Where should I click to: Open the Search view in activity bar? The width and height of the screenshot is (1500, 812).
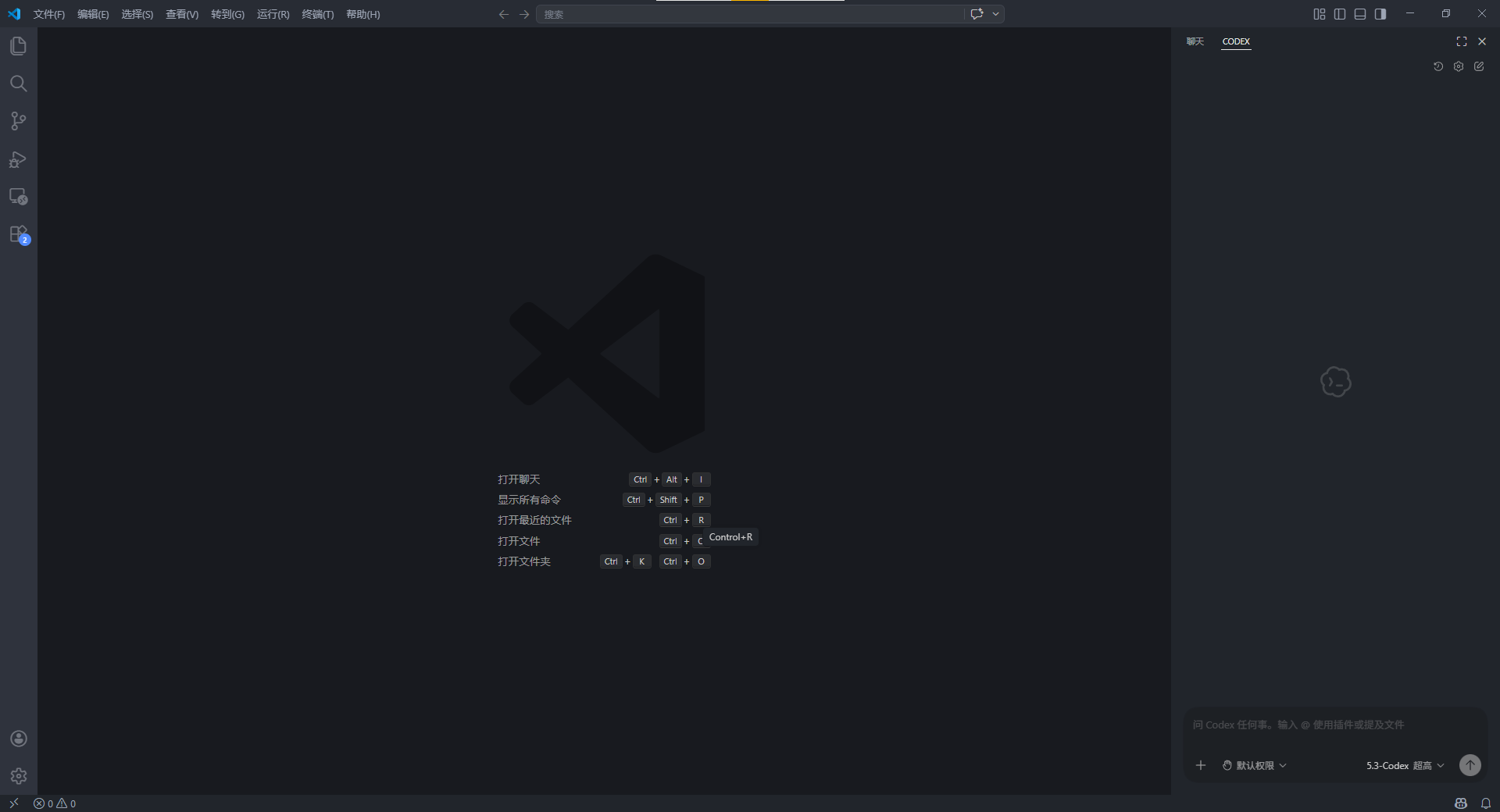(x=18, y=84)
